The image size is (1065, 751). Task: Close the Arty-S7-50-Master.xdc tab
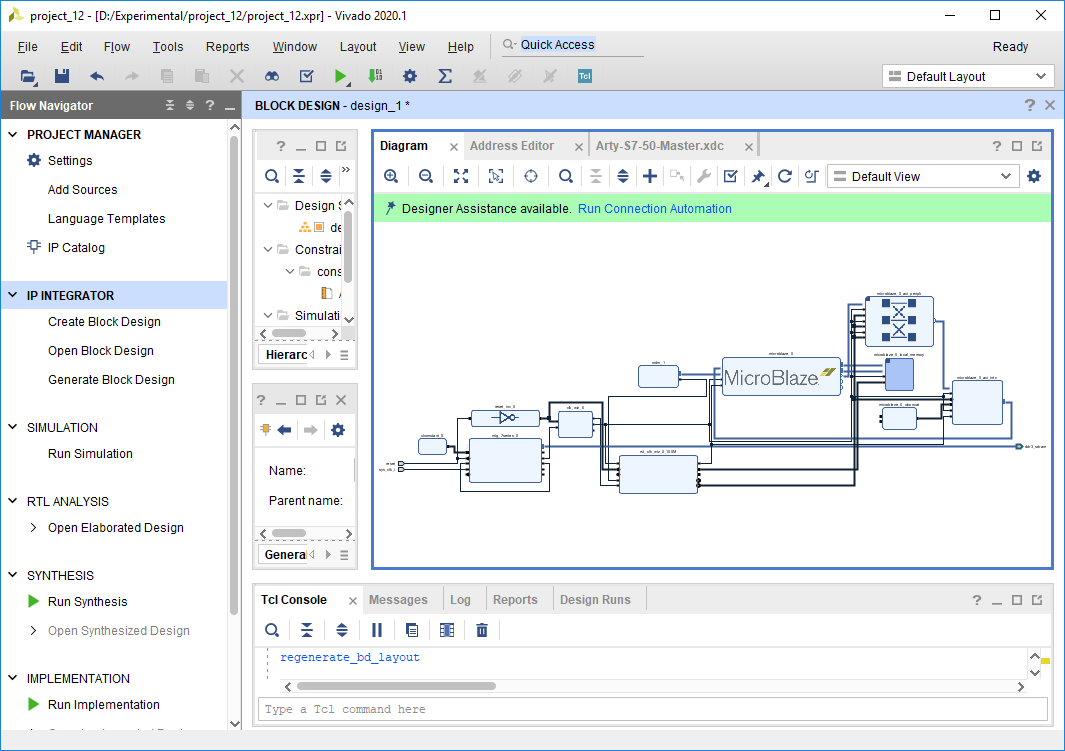click(x=748, y=147)
